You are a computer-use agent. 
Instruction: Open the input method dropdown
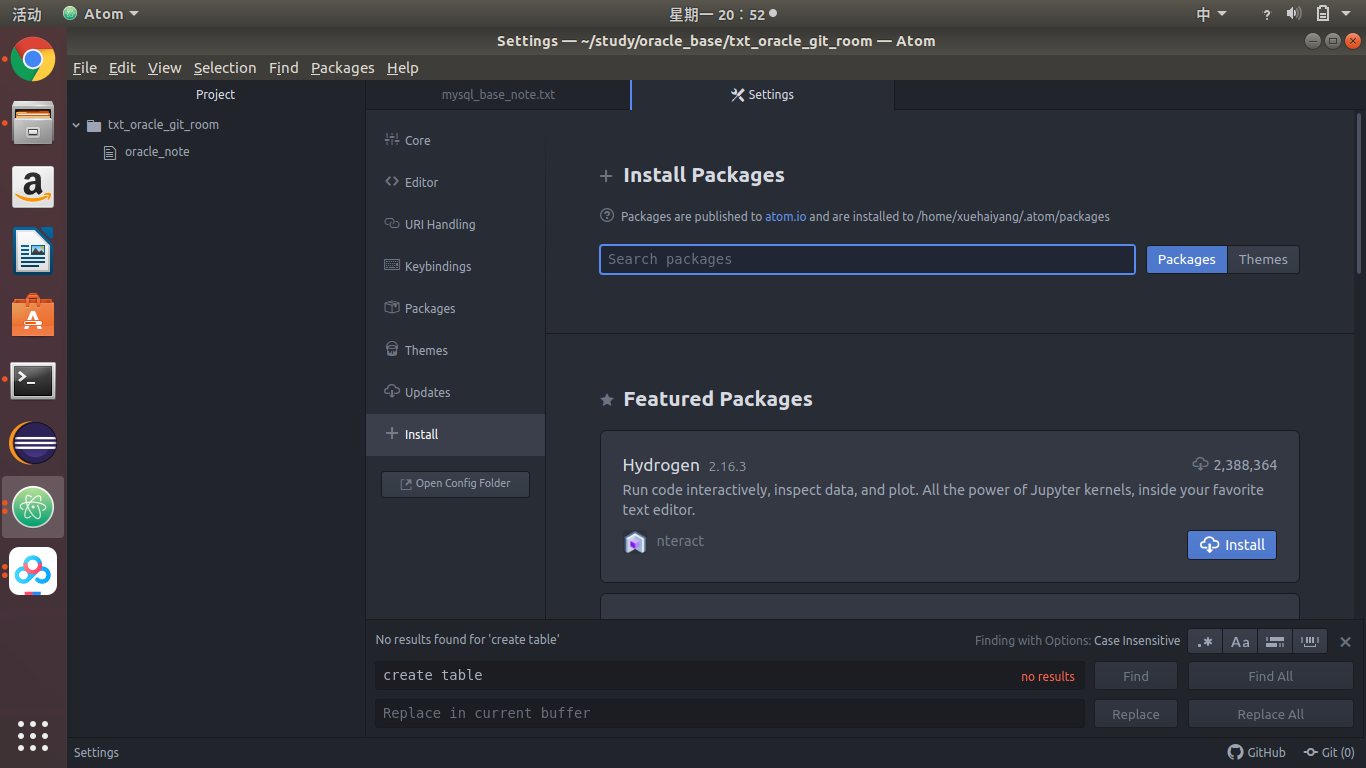tap(1211, 14)
